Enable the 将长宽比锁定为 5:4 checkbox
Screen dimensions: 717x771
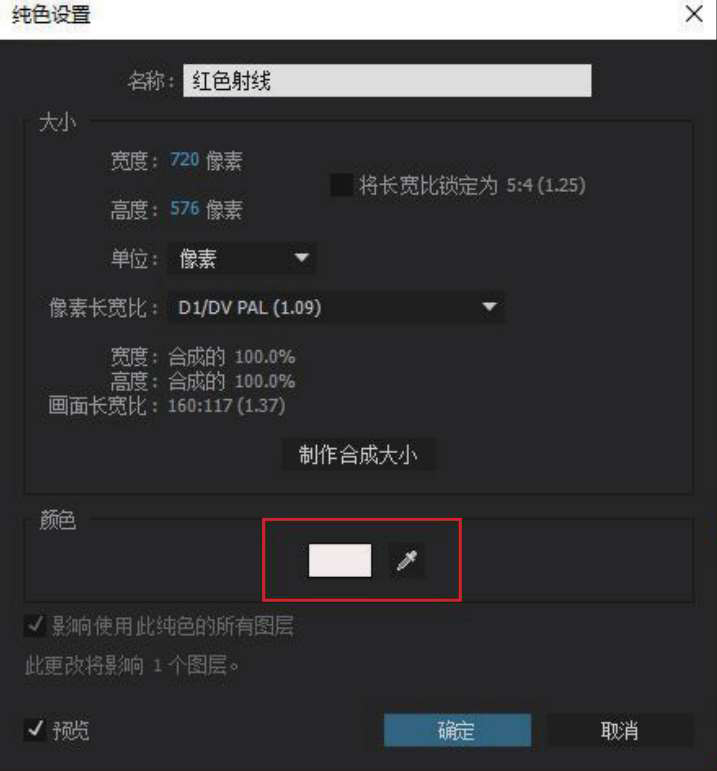[341, 185]
